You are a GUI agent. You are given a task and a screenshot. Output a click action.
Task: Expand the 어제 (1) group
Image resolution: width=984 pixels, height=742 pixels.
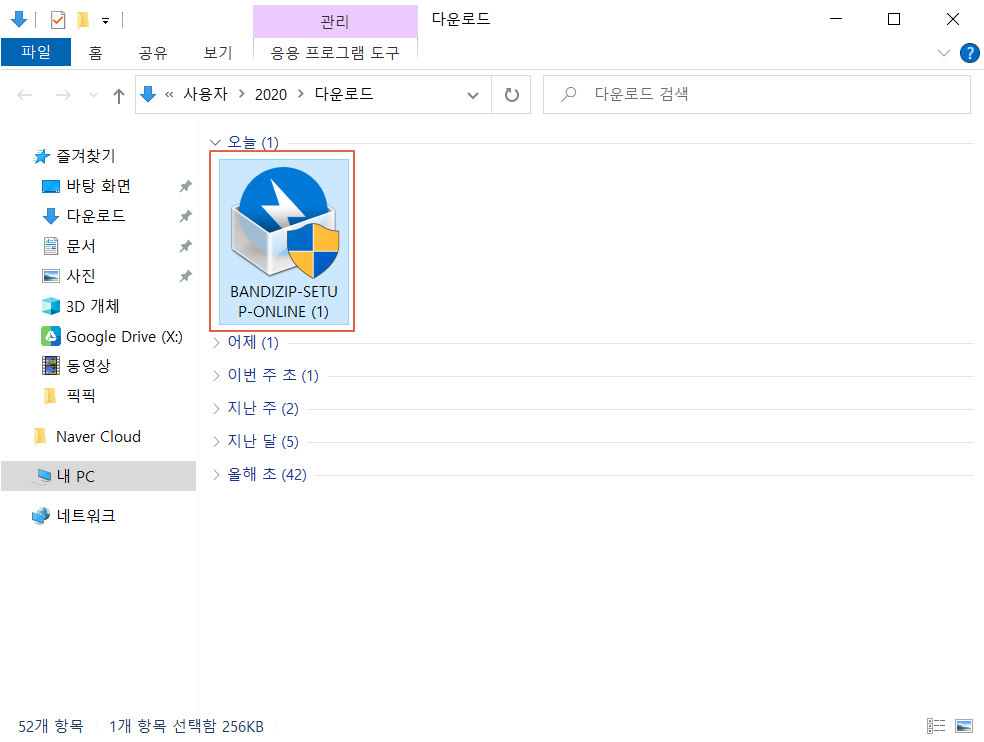coord(216,342)
